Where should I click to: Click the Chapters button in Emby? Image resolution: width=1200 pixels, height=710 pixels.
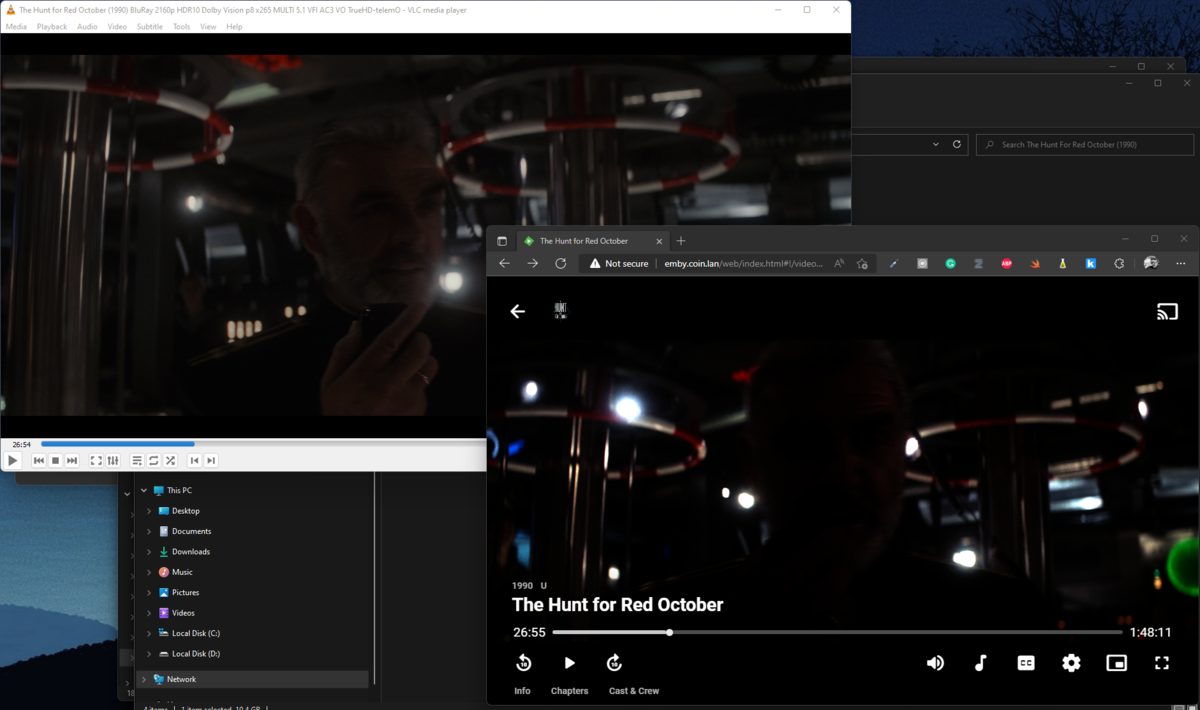click(570, 690)
